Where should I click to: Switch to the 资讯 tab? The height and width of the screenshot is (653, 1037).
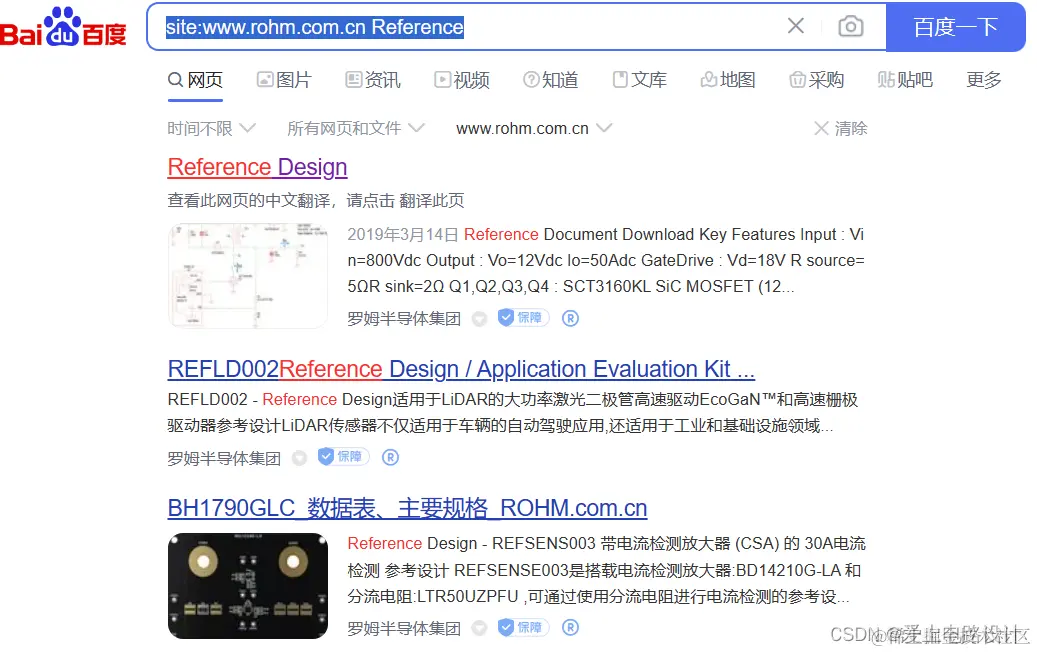point(373,80)
